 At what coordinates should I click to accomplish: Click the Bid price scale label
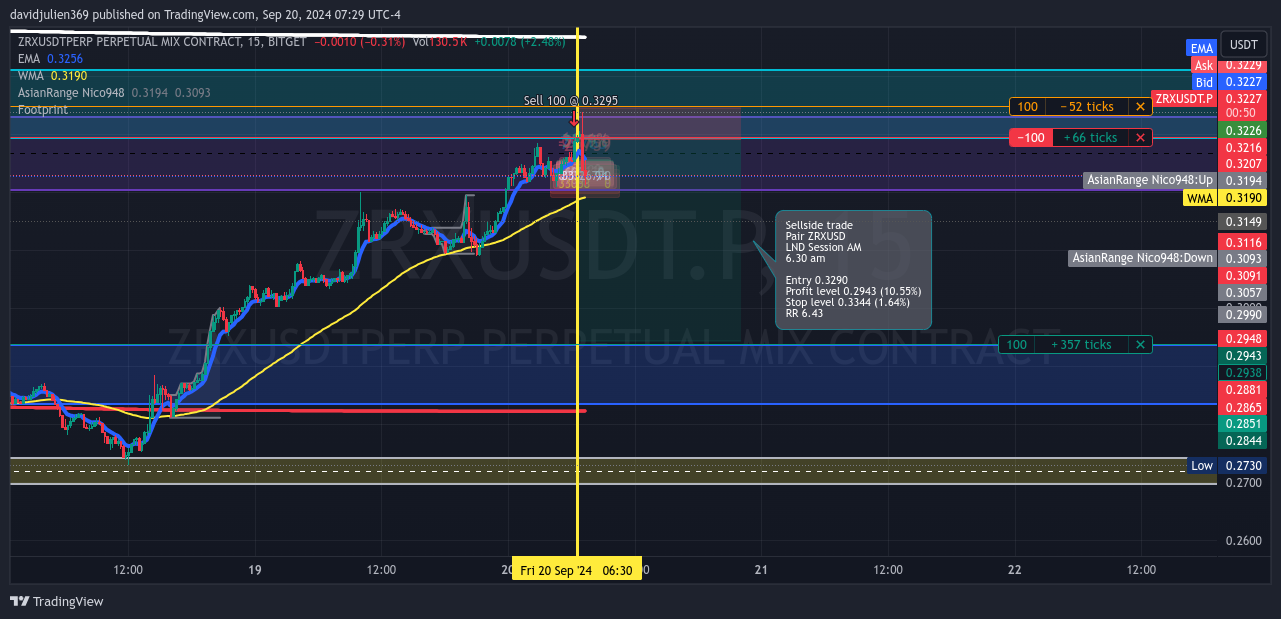[x=1204, y=82]
